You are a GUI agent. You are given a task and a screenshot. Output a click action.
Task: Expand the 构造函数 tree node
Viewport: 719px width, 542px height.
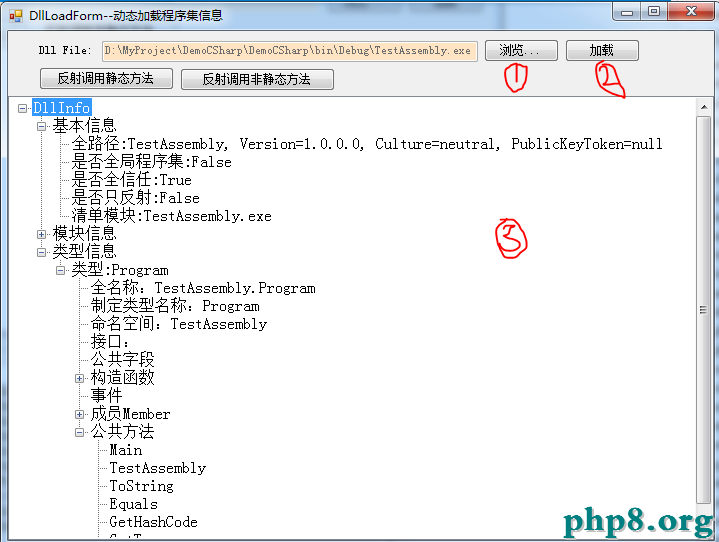coord(79,378)
